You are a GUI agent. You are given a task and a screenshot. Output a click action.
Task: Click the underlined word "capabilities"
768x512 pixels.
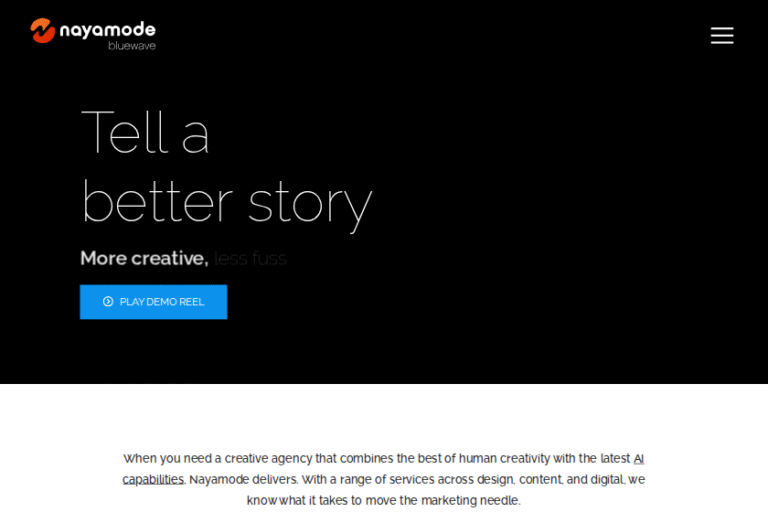pyautogui.click(x=153, y=480)
